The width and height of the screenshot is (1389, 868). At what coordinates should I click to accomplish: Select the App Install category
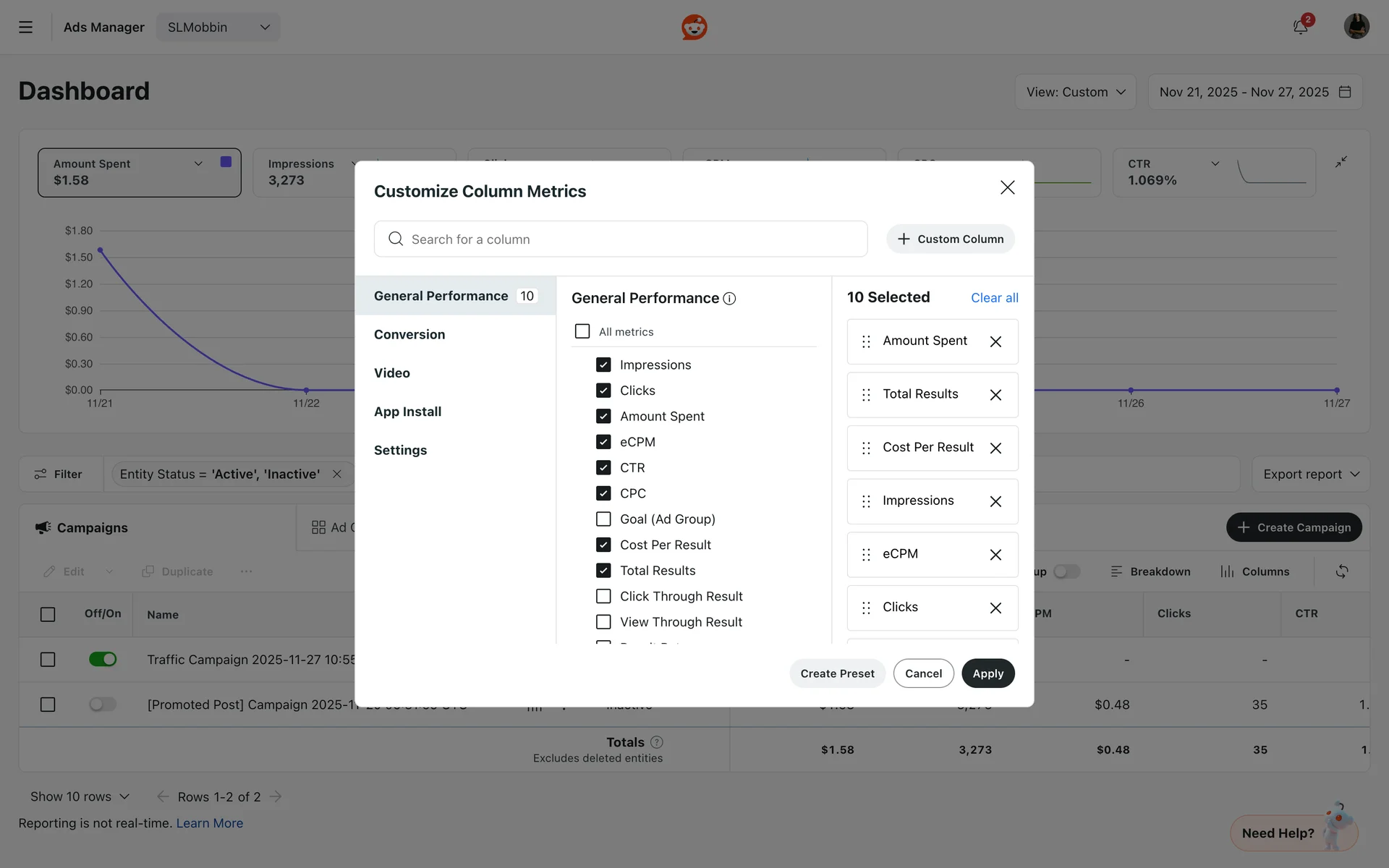click(x=407, y=412)
